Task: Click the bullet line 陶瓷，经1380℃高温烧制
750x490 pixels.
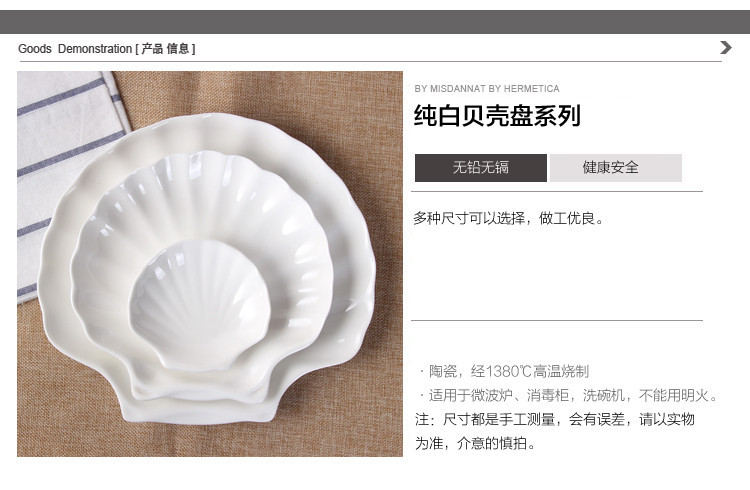Action: tap(504, 371)
